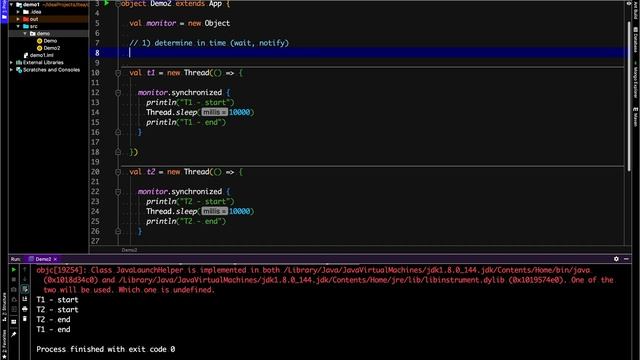Viewport: 640px width, 360px height.
Task: Click the Down the stack trace arrow
Action: [25, 280]
